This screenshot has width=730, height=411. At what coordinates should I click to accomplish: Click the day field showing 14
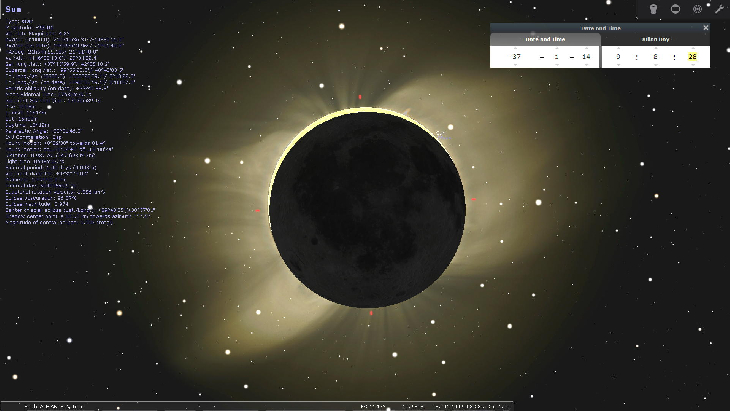pyautogui.click(x=586, y=57)
